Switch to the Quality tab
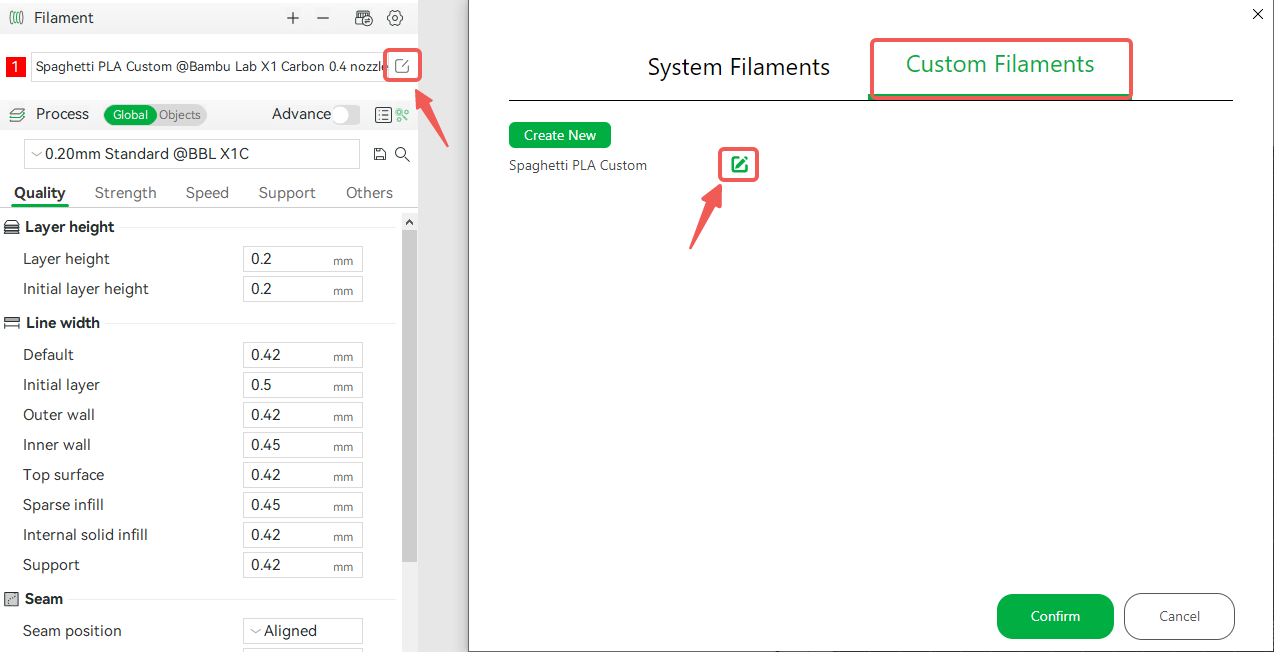1274x652 pixels. coord(40,193)
